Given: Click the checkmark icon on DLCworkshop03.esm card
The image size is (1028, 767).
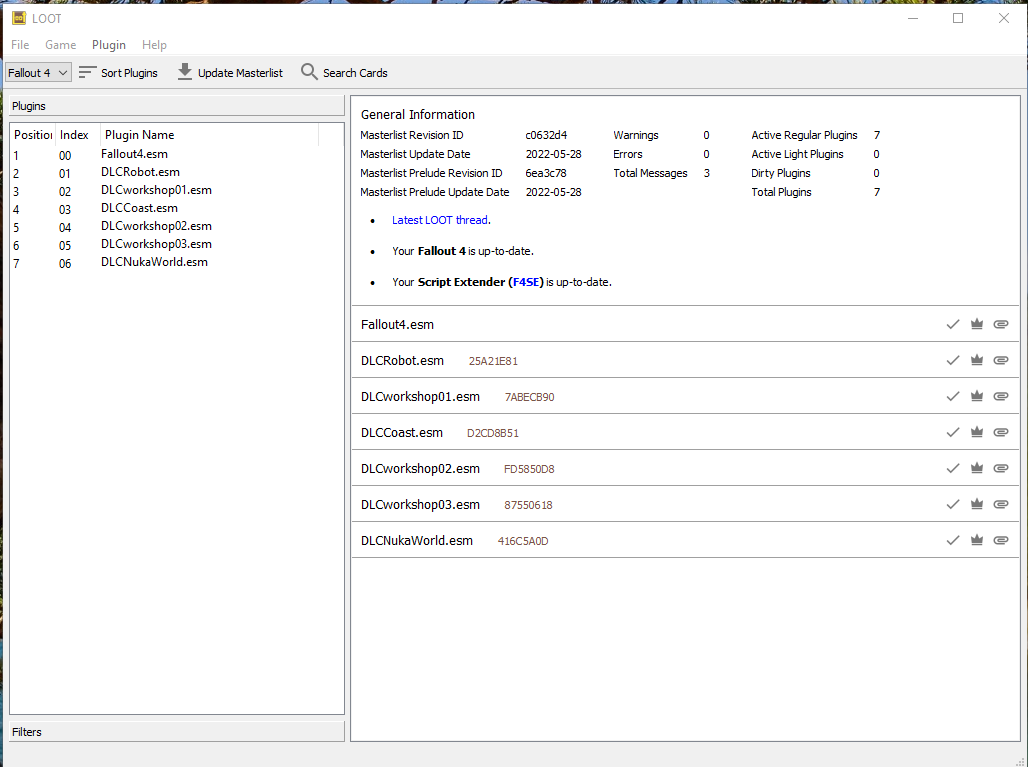Looking at the screenshot, I should [953, 504].
